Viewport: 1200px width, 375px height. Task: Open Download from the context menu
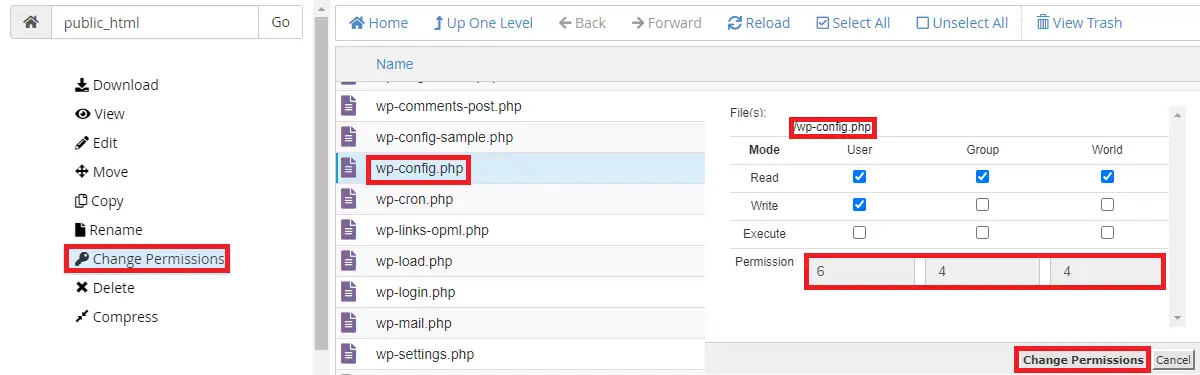117,85
